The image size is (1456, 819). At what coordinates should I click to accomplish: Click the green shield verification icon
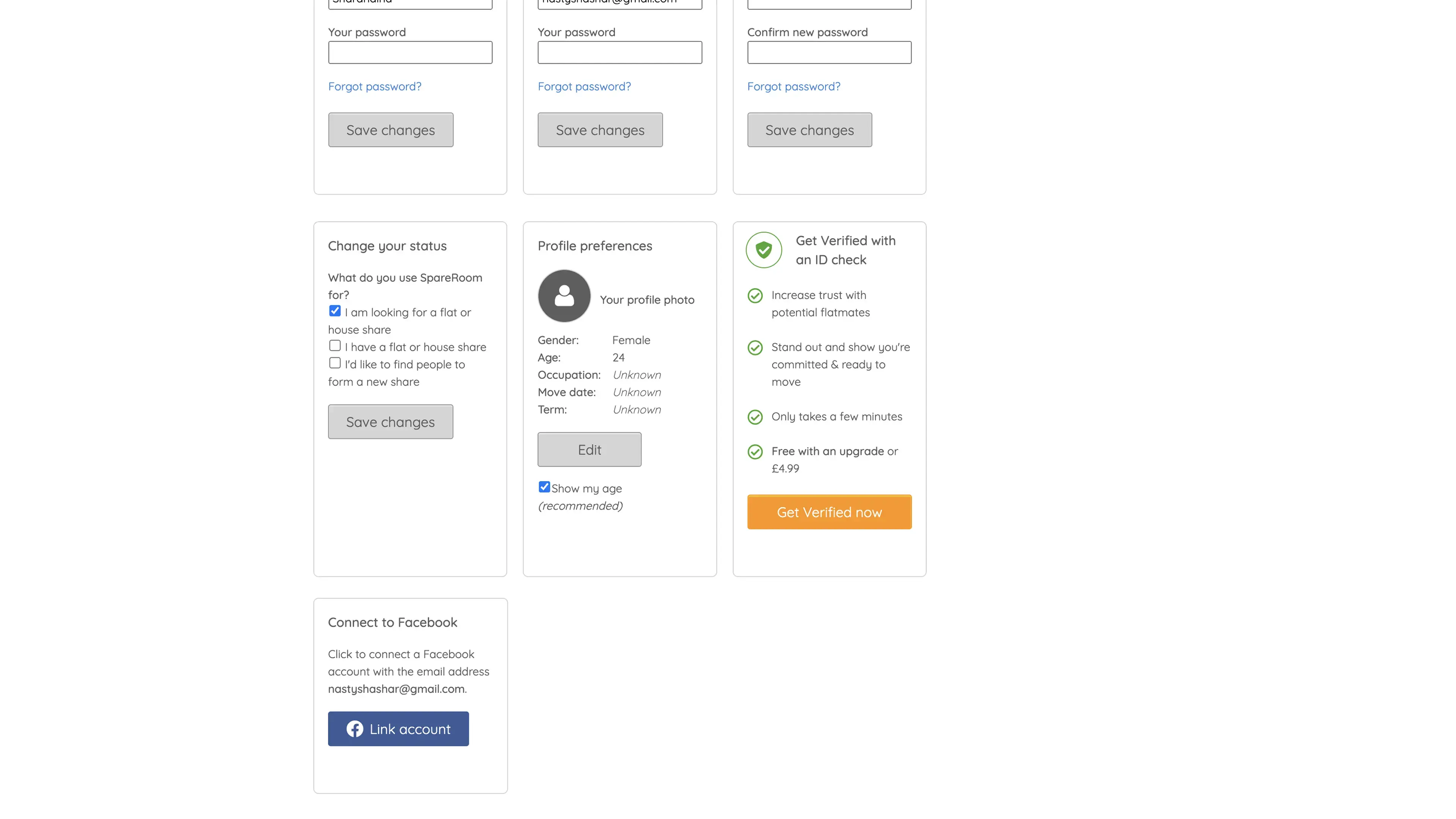(764, 250)
